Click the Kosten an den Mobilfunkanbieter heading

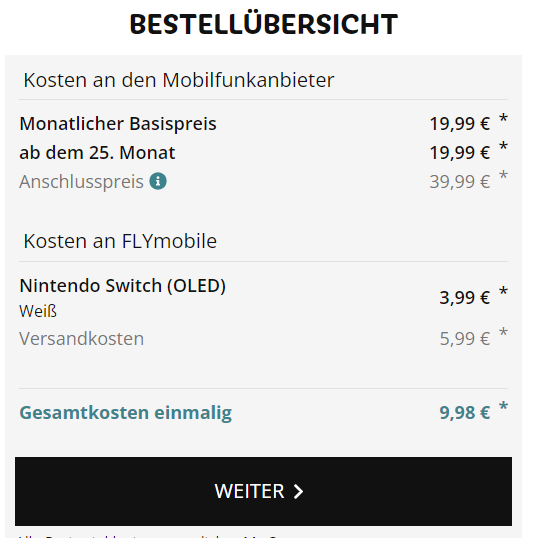(x=179, y=80)
